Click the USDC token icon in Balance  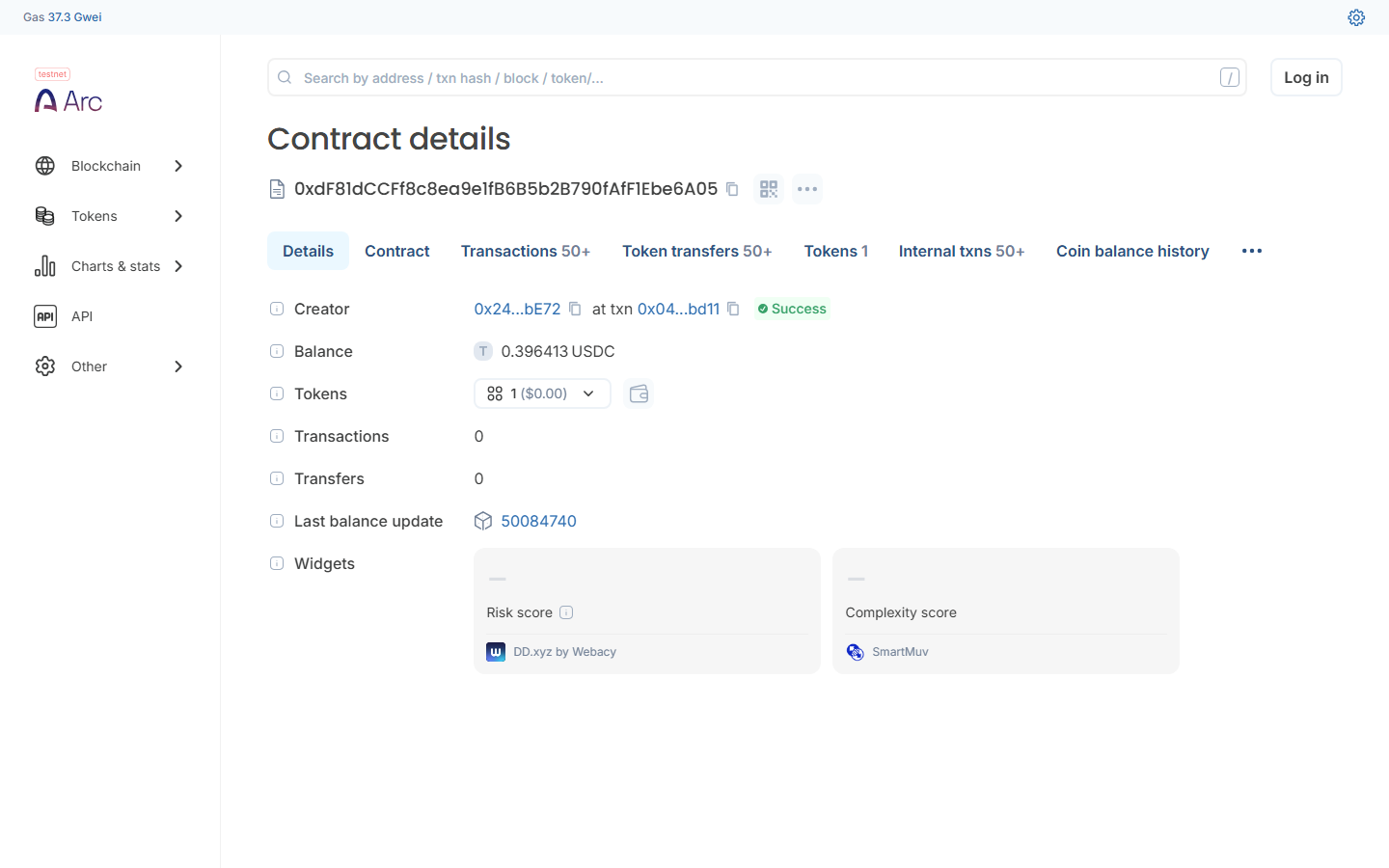(x=483, y=351)
